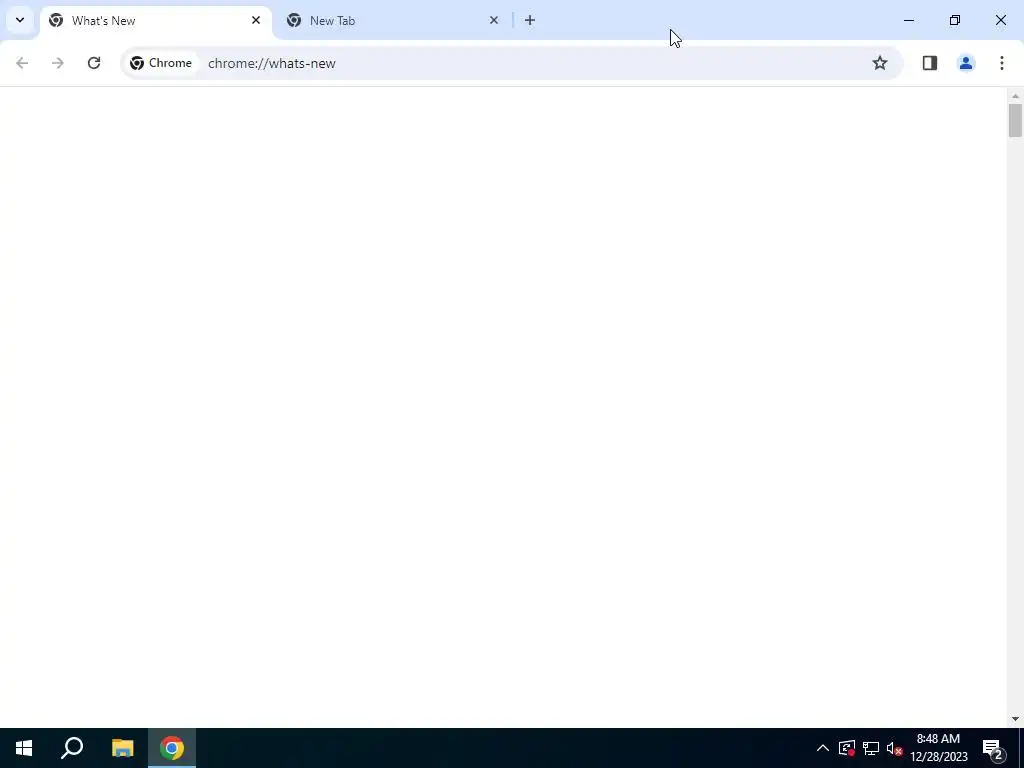Open the Chrome profile menu
Image resolution: width=1024 pixels, height=768 pixels.
[x=966, y=63]
